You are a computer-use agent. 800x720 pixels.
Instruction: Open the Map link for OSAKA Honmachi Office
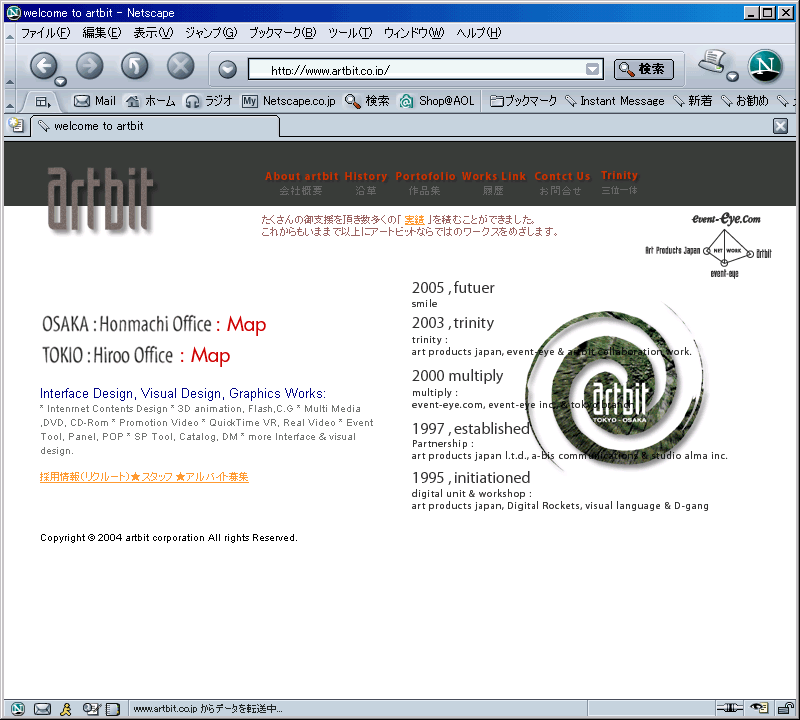click(246, 325)
